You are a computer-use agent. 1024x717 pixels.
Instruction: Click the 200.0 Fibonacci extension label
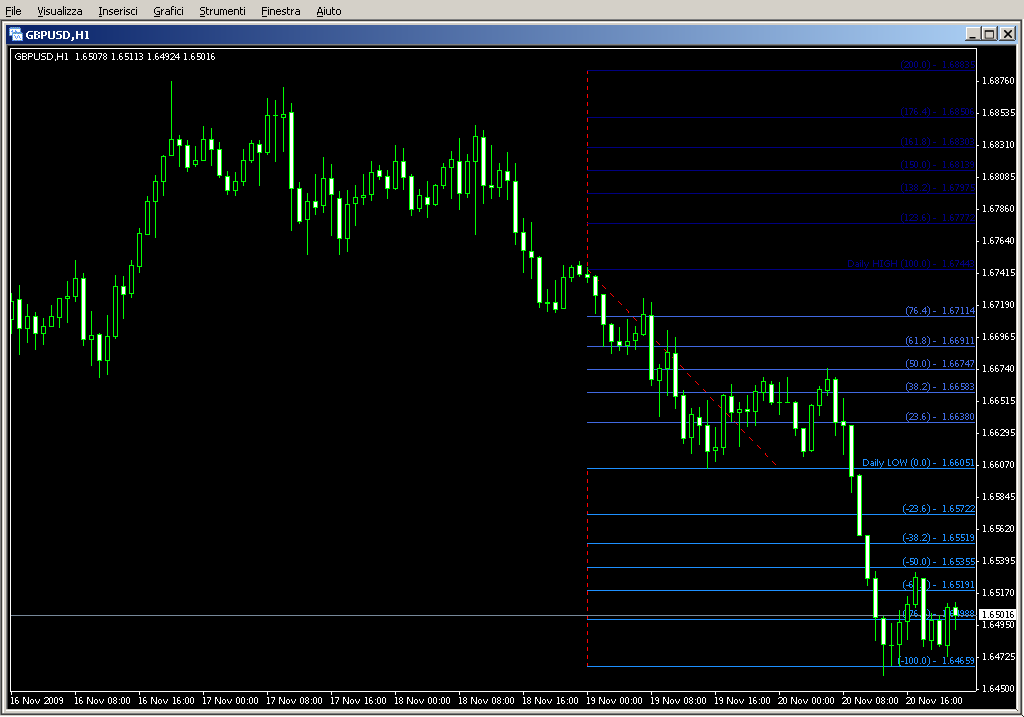(937, 65)
